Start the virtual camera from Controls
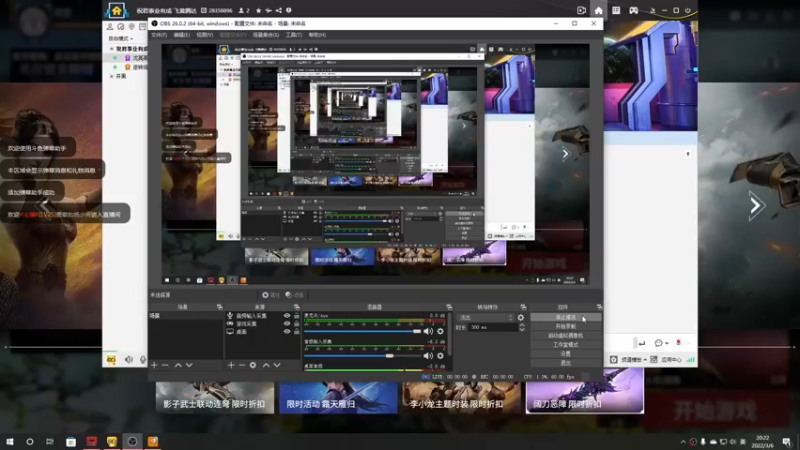The image size is (800, 450). pyautogui.click(x=565, y=336)
